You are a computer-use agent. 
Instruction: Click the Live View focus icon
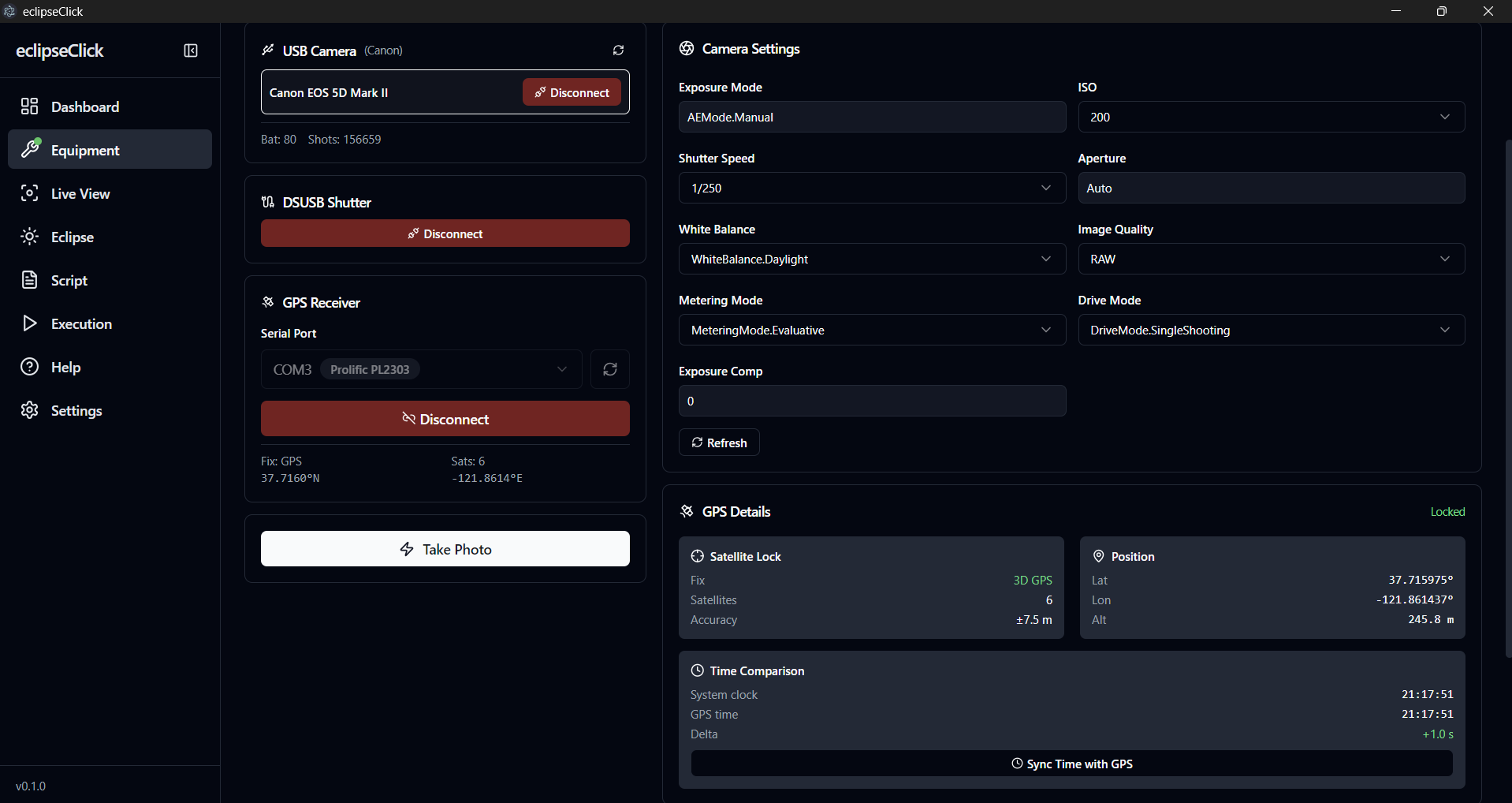tap(30, 193)
